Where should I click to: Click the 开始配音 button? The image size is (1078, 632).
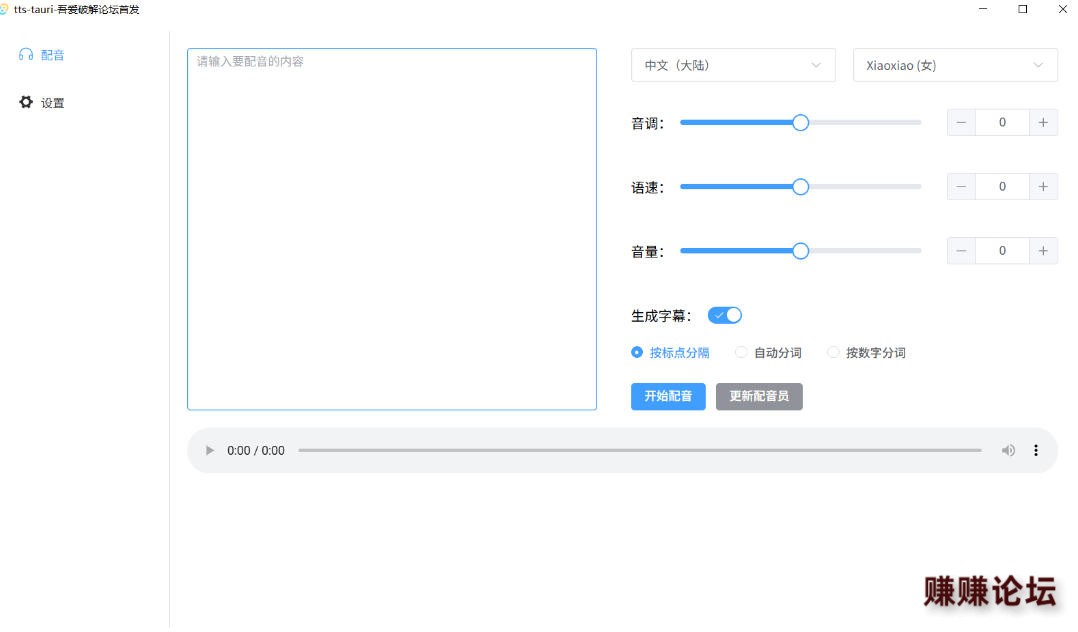click(x=668, y=397)
